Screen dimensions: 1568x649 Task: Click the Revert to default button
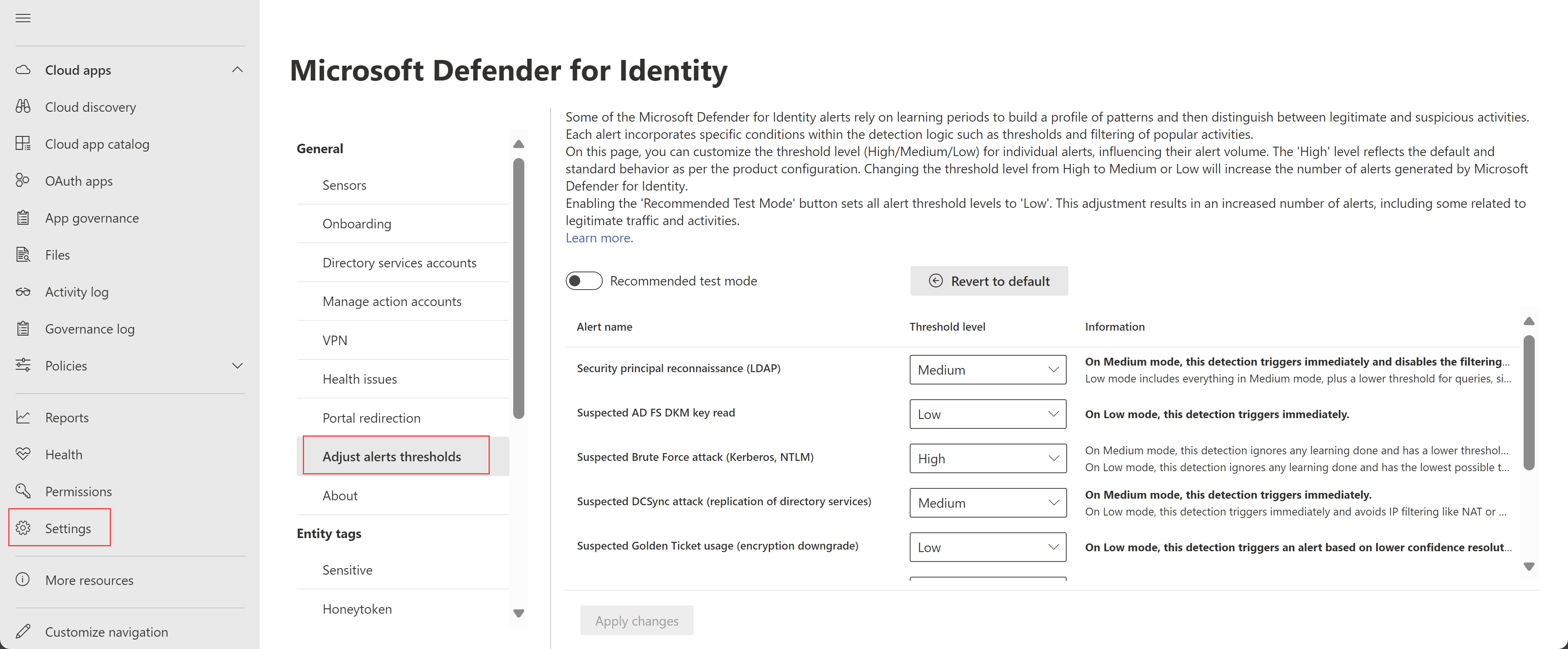point(989,281)
